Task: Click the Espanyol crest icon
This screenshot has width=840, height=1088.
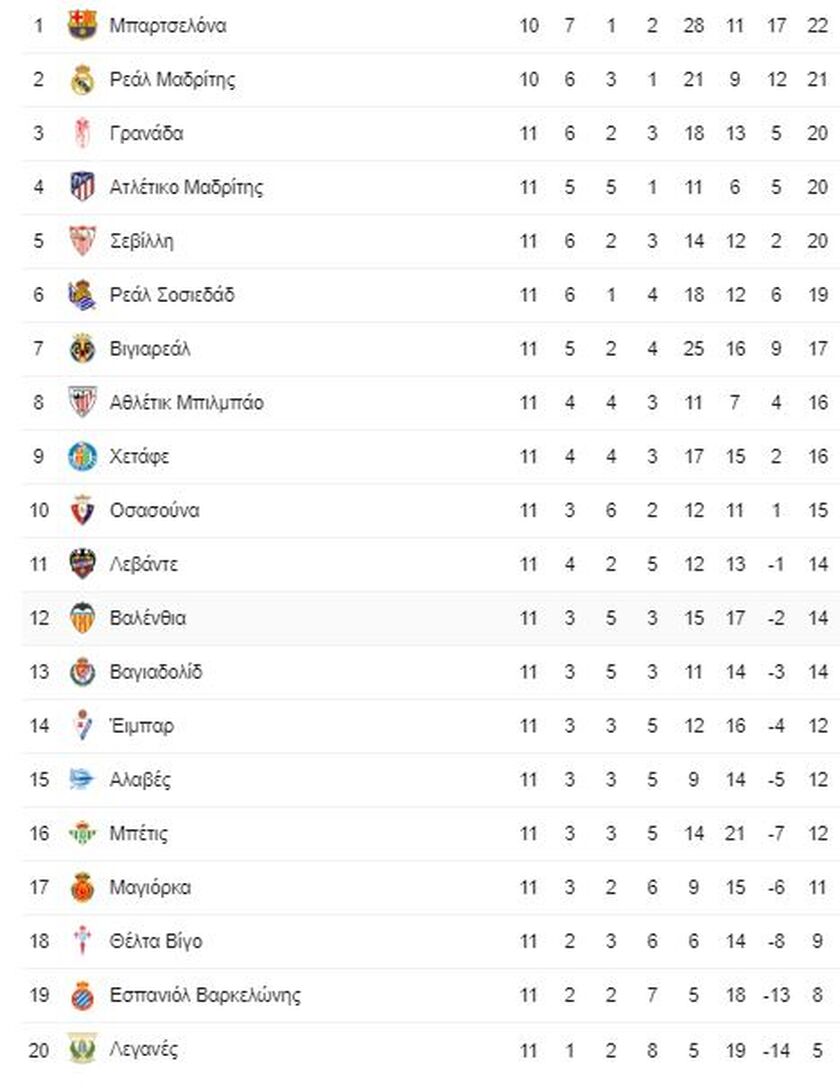Action: (x=83, y=995)
